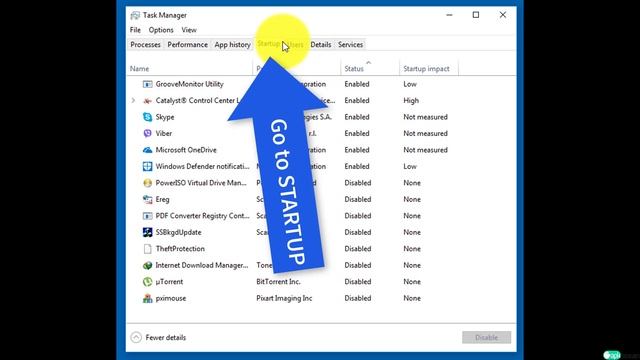
Task: Open the File menu
Action: [135, 30]
